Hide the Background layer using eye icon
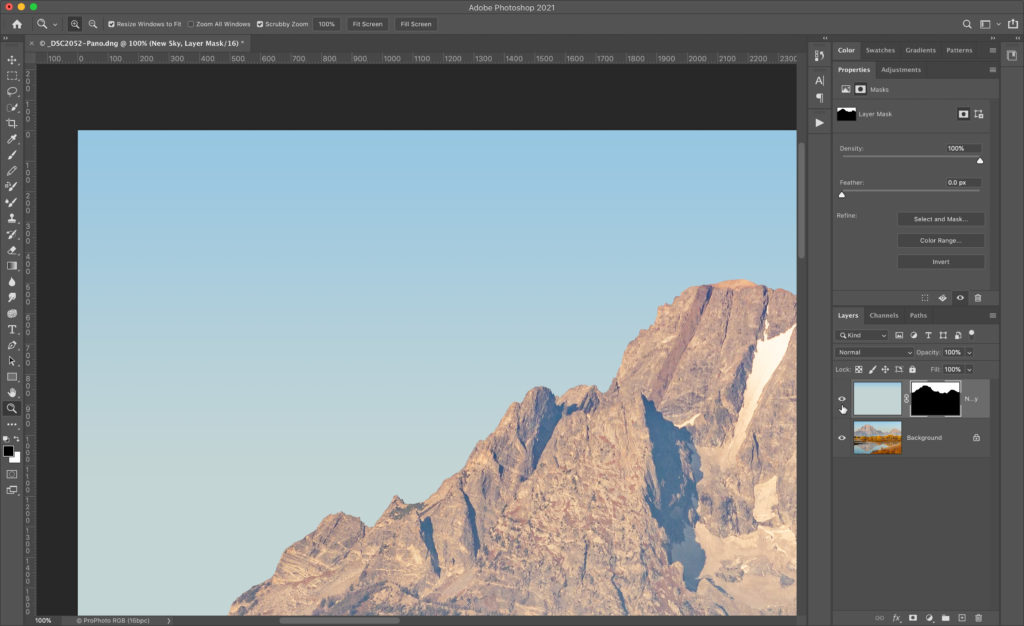The width and height of the screenshot is (1024, 626). point(842,438)
